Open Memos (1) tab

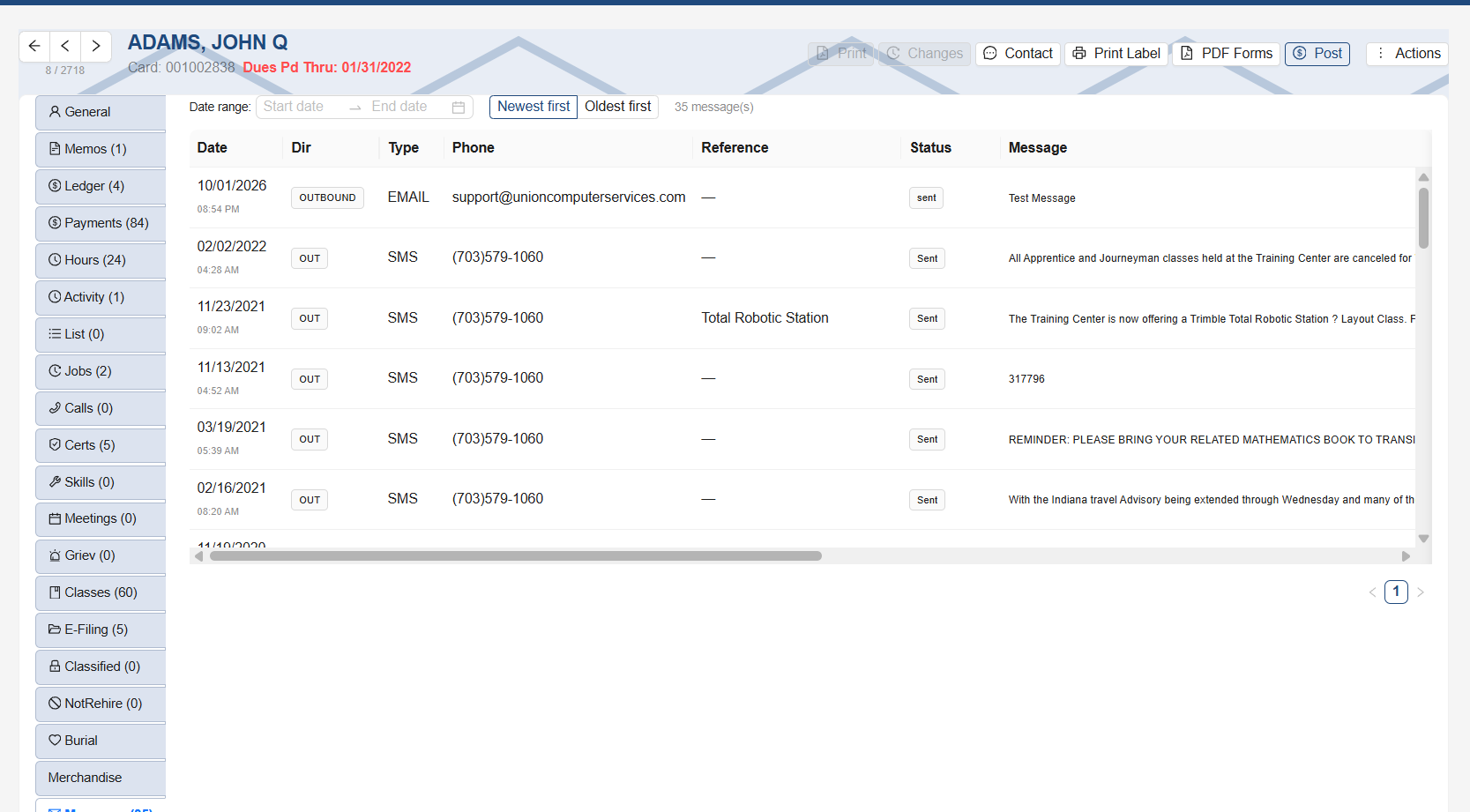pos(101,149)
